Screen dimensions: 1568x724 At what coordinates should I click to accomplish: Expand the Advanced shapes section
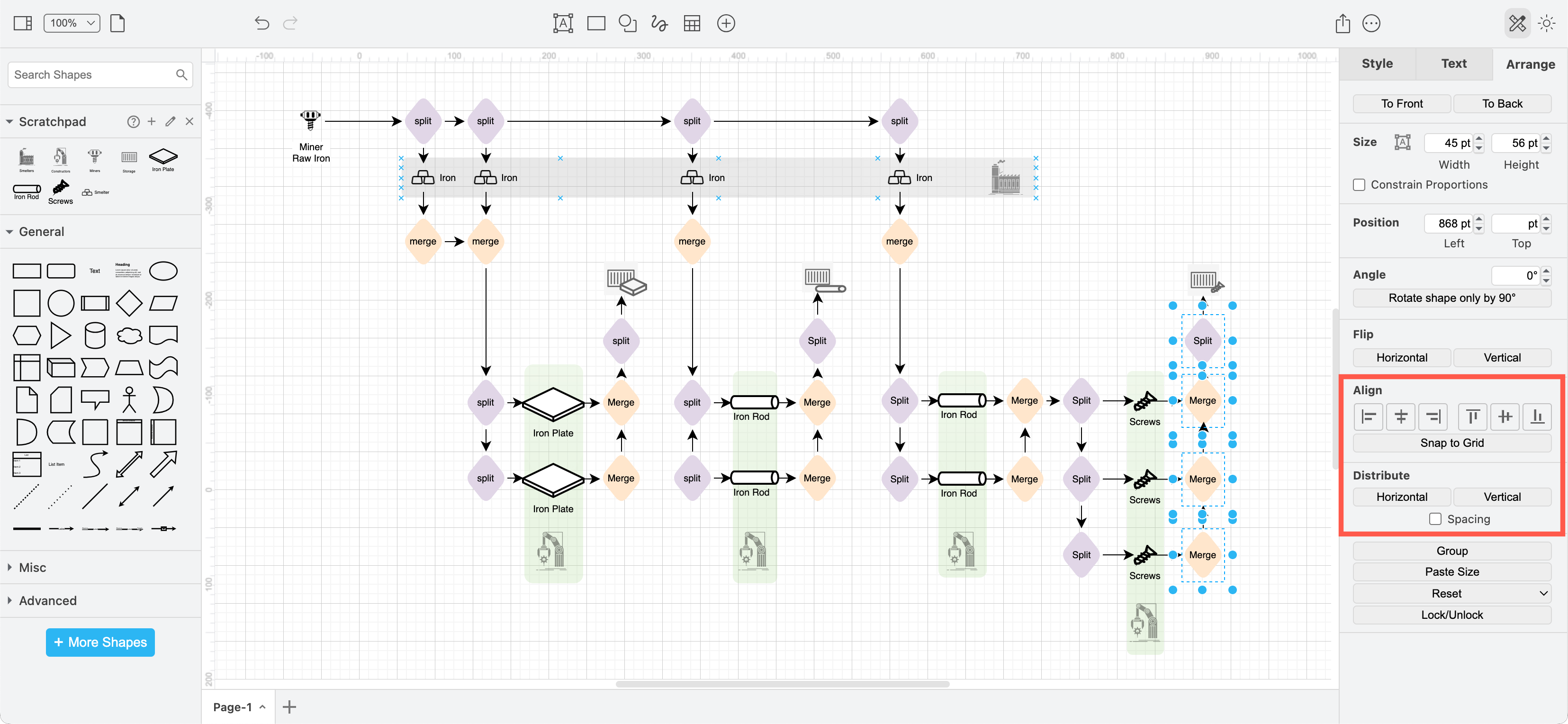[47, 600]
